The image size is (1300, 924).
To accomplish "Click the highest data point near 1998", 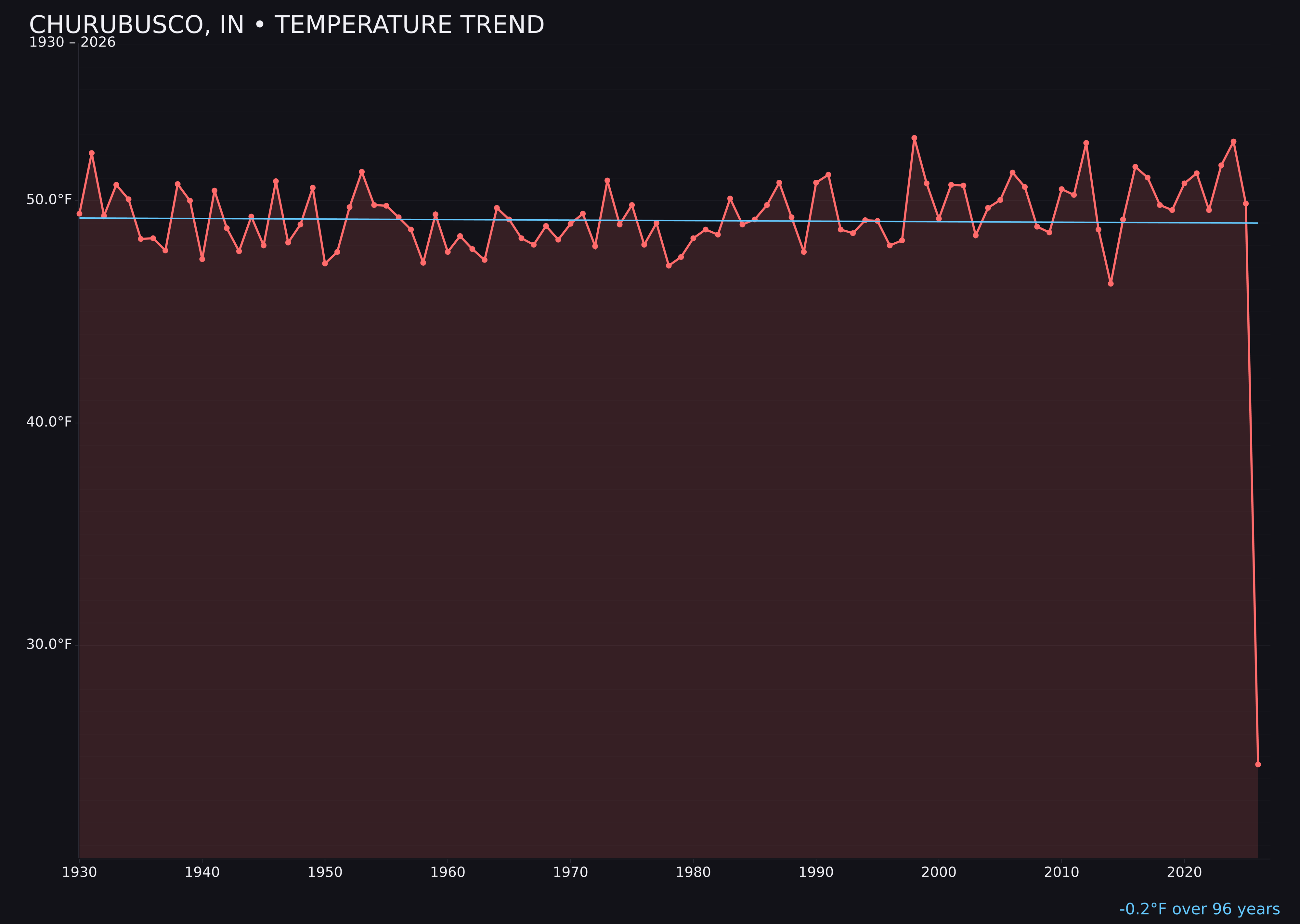I will click(915, 138).
